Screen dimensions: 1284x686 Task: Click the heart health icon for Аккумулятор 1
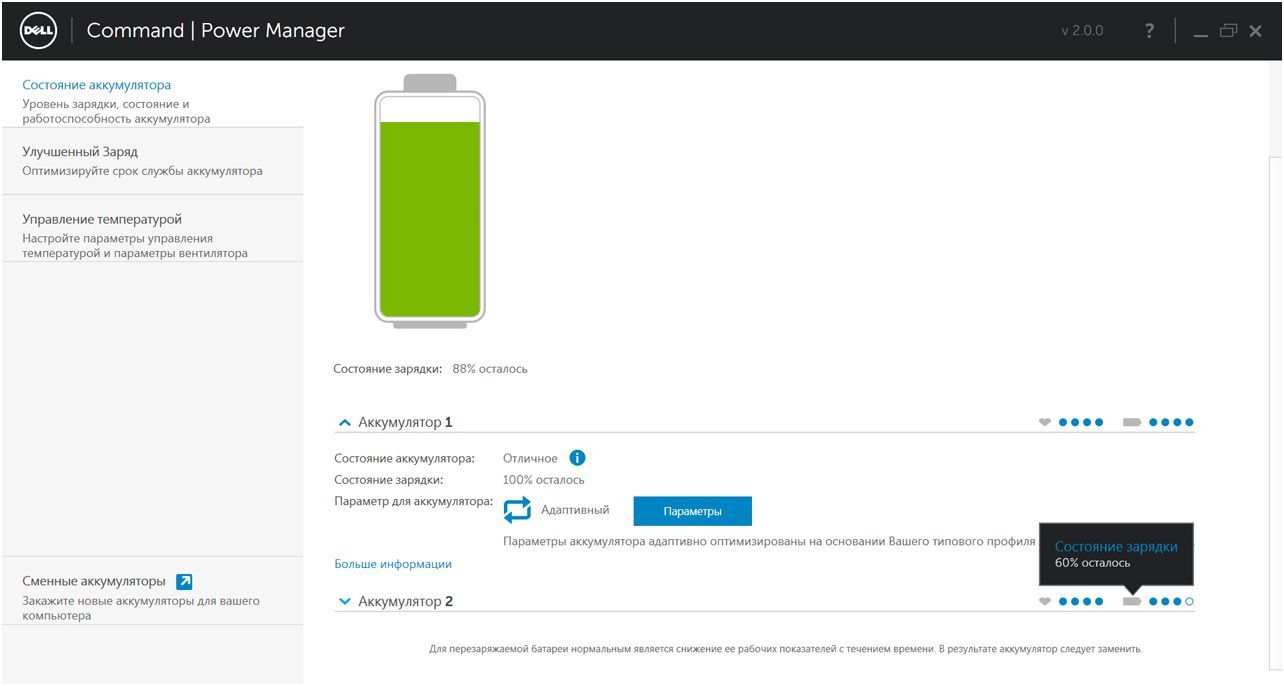[x=1044, y=422]
